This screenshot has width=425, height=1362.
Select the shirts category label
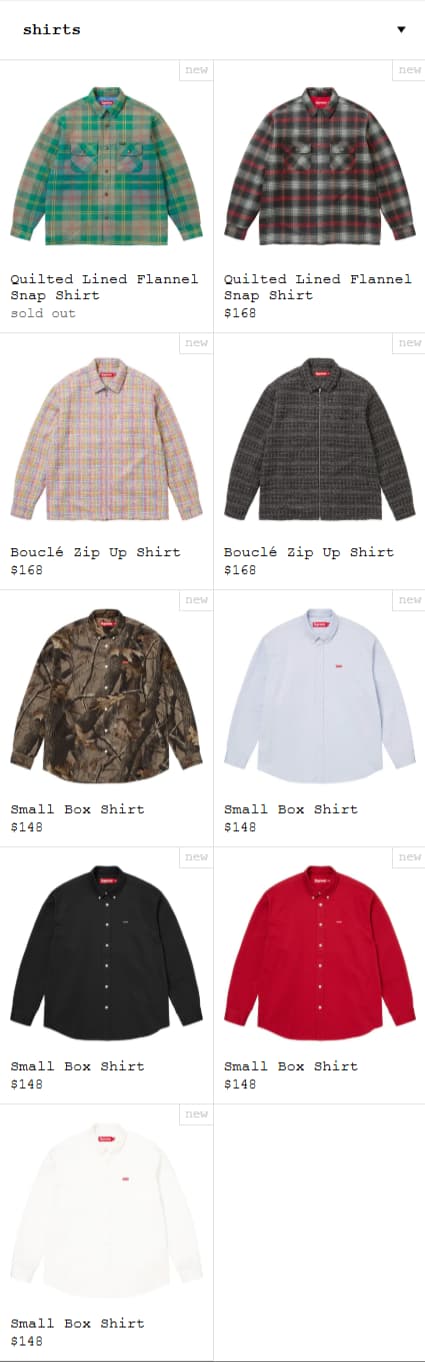point(52,30)
